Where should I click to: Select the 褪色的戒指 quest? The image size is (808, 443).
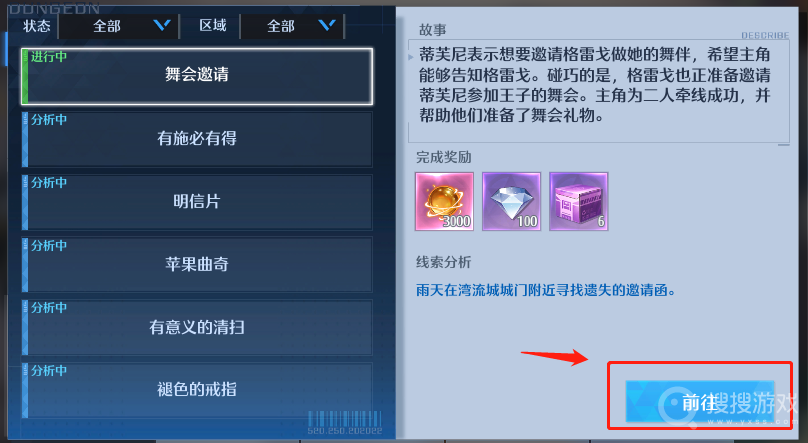tap(197, 390)
